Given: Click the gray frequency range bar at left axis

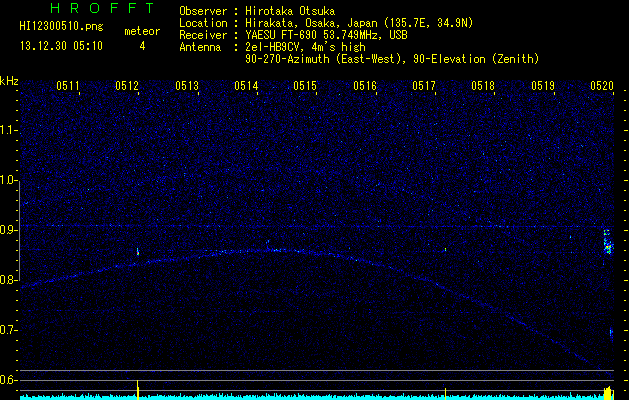Looking at the screenshot, I should tap(19, 233).
